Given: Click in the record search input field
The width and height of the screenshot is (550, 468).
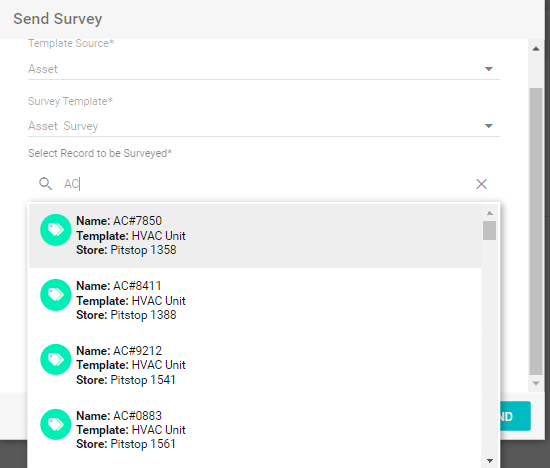Looking at the screenshot, I should tap(267, 184).
